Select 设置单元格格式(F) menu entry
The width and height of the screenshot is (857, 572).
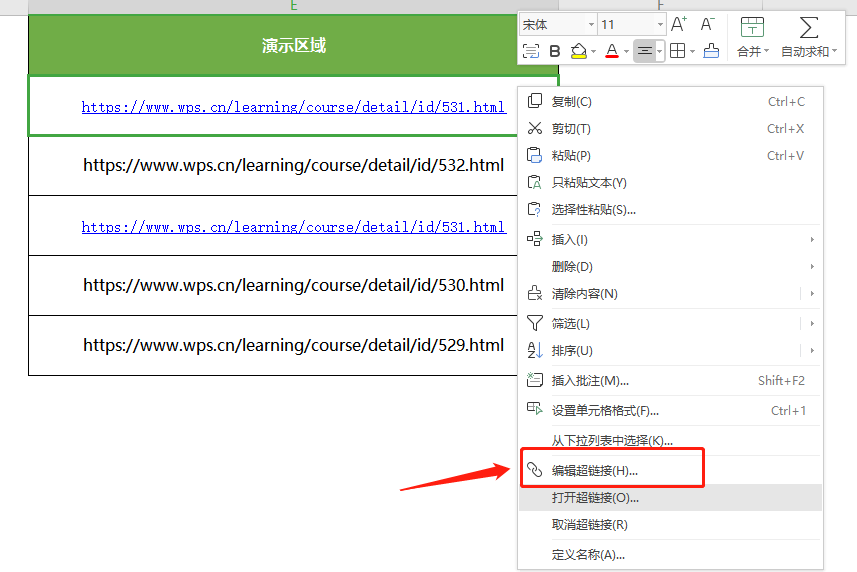(x=605, y=410)
